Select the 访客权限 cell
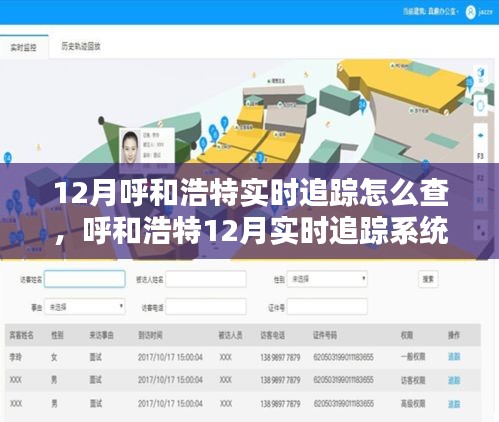499x422 pixels. tap(413, 380)
